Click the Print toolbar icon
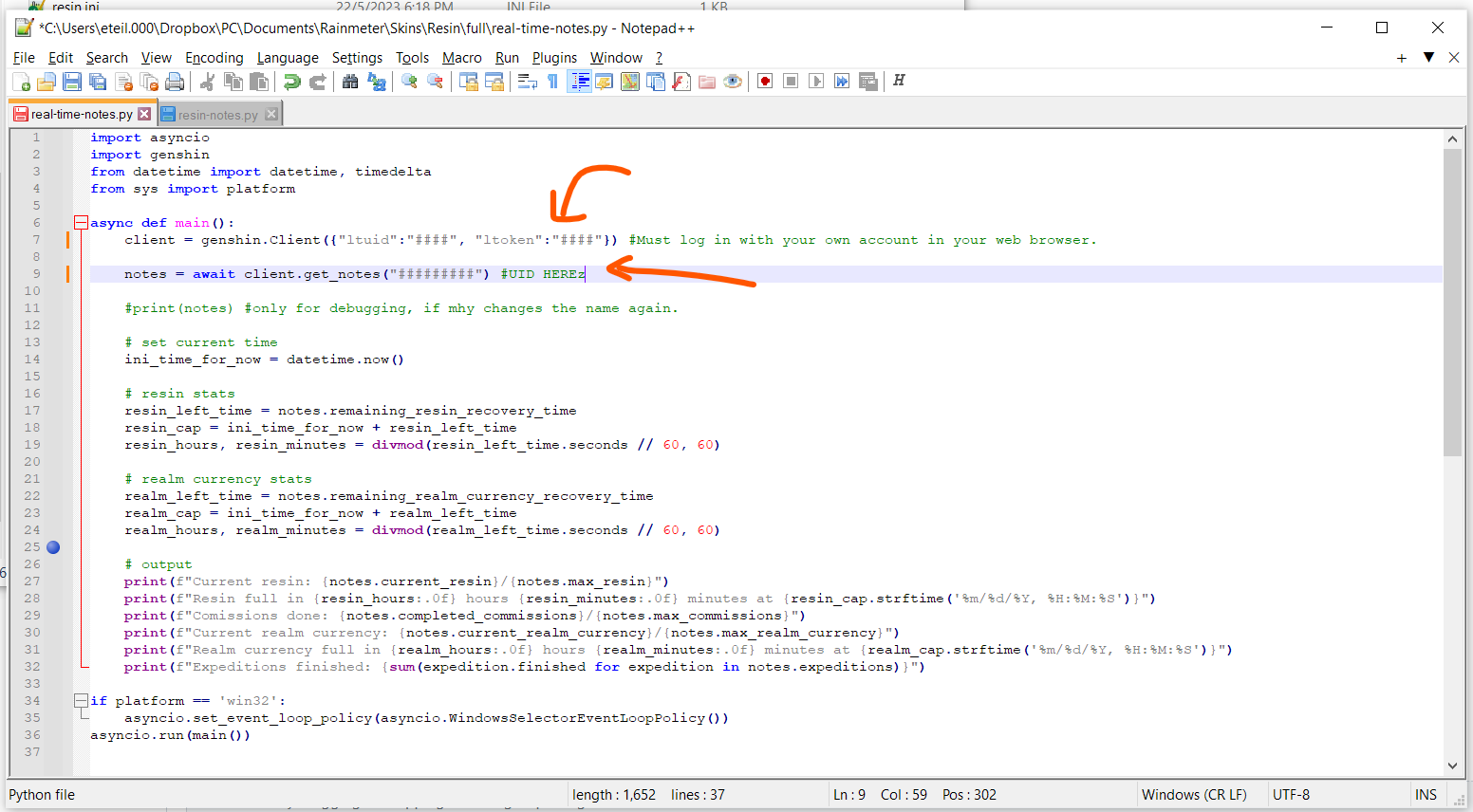Screen dimensions: 1473x812 pos(175,82)
